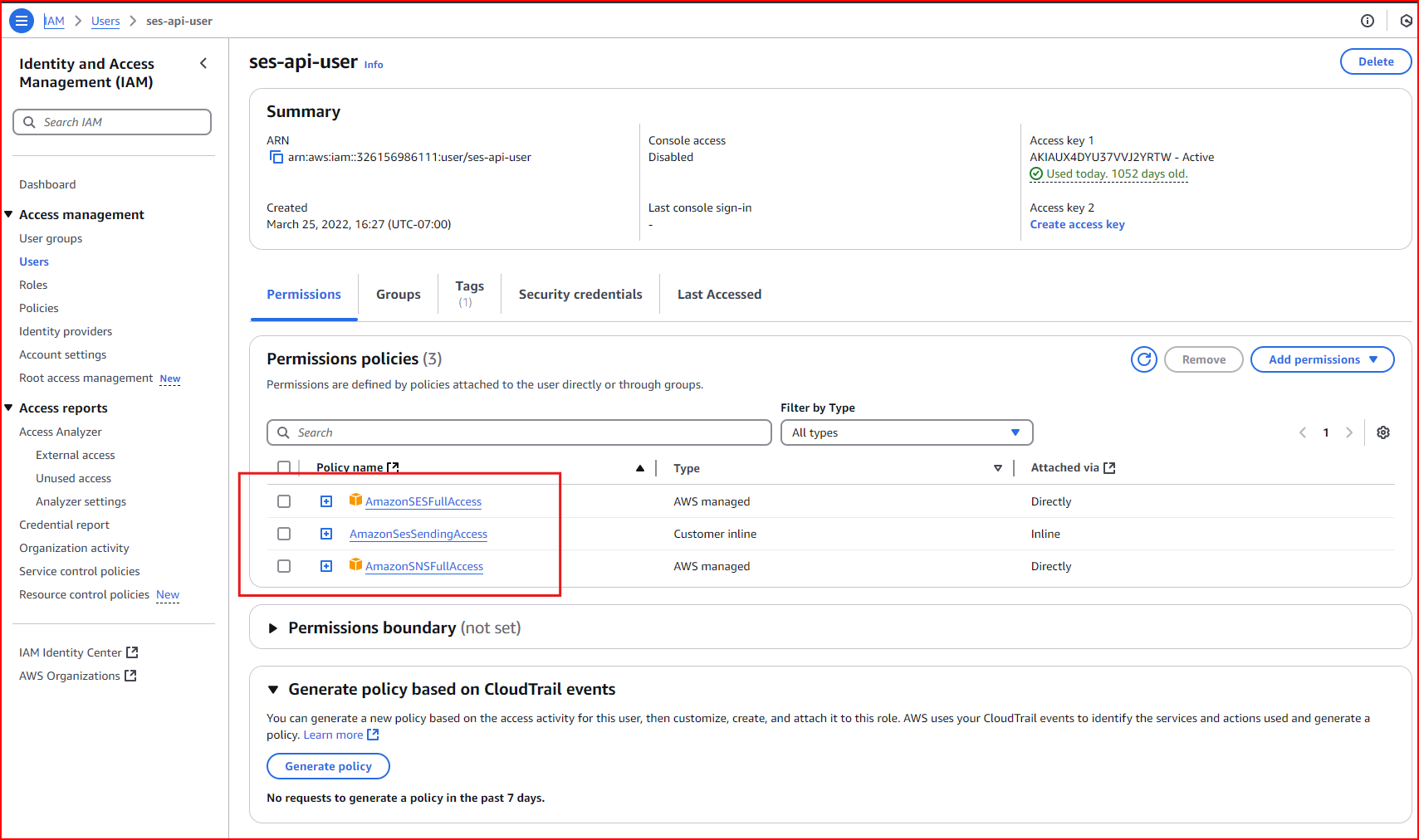Switch to the Groups tab
The height and width of the screenshot is (840, 1419).
coord(399,295)
